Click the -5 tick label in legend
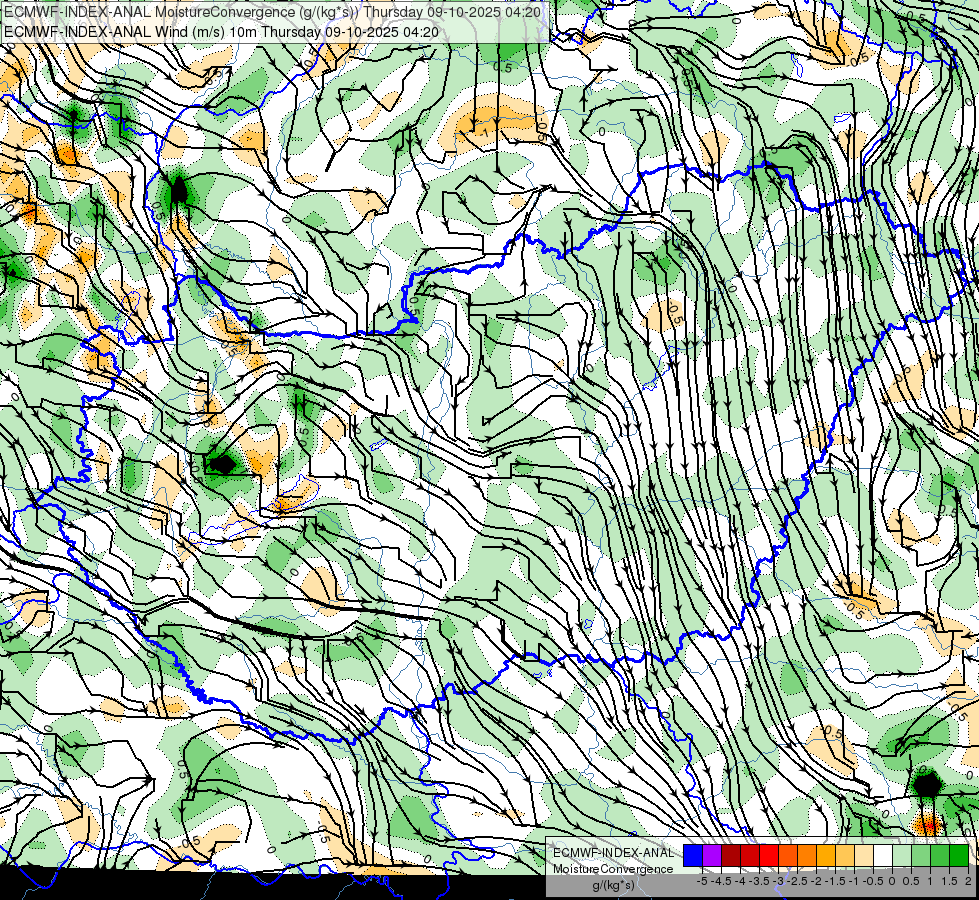This screenshot has width=979, height=900. (x=702, y=881)
